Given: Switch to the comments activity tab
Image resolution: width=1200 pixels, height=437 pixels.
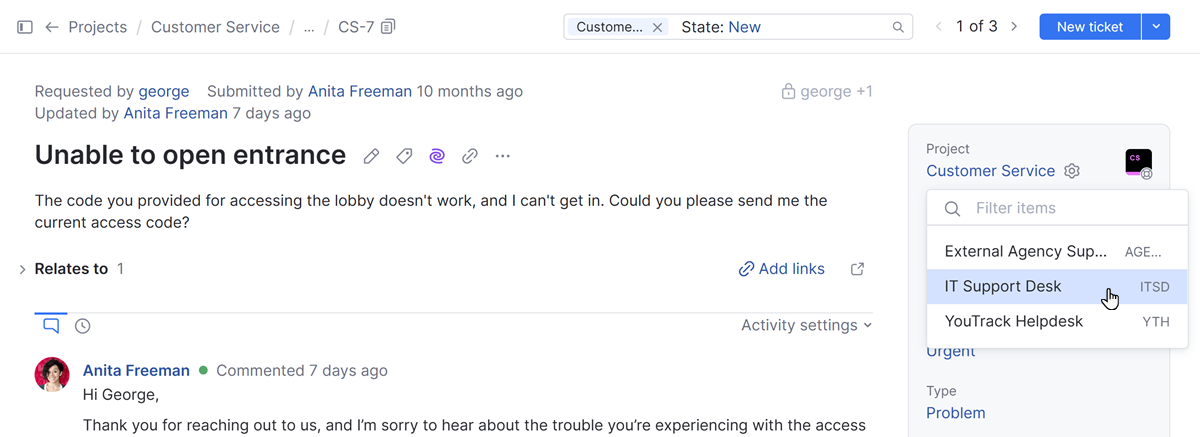Looking at the screenshot, I should tap(51, 325).
